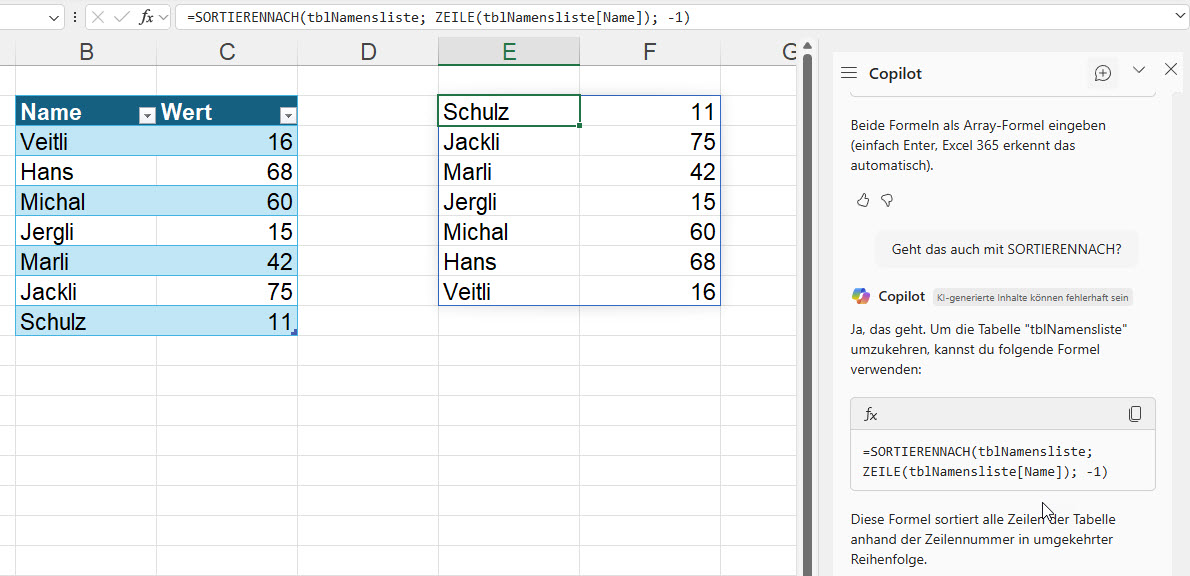Give thumbs down to Copilot response
The height and width of the screenshot is (576, 1190).
[887, 201]
